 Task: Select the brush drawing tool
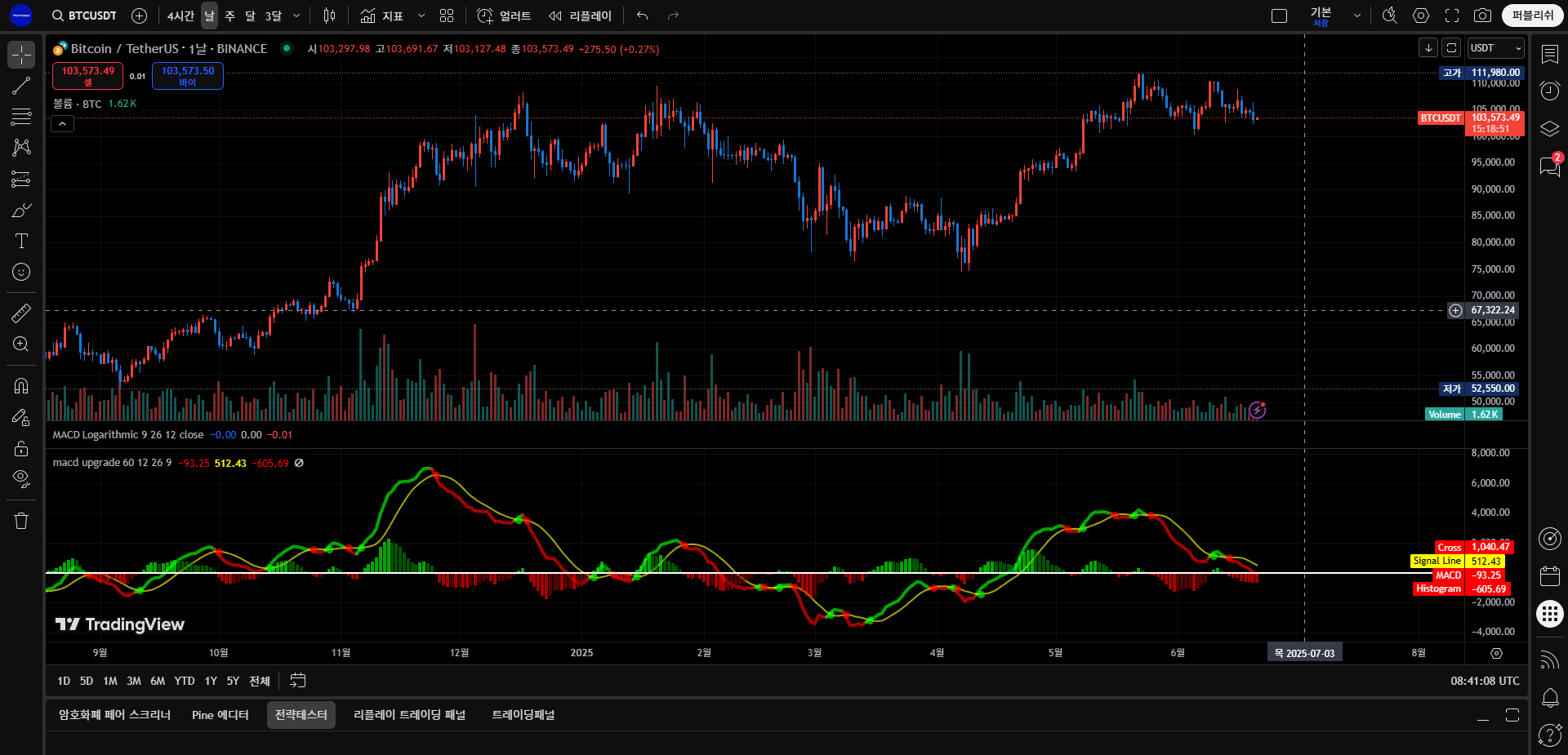tap(21, 210)
